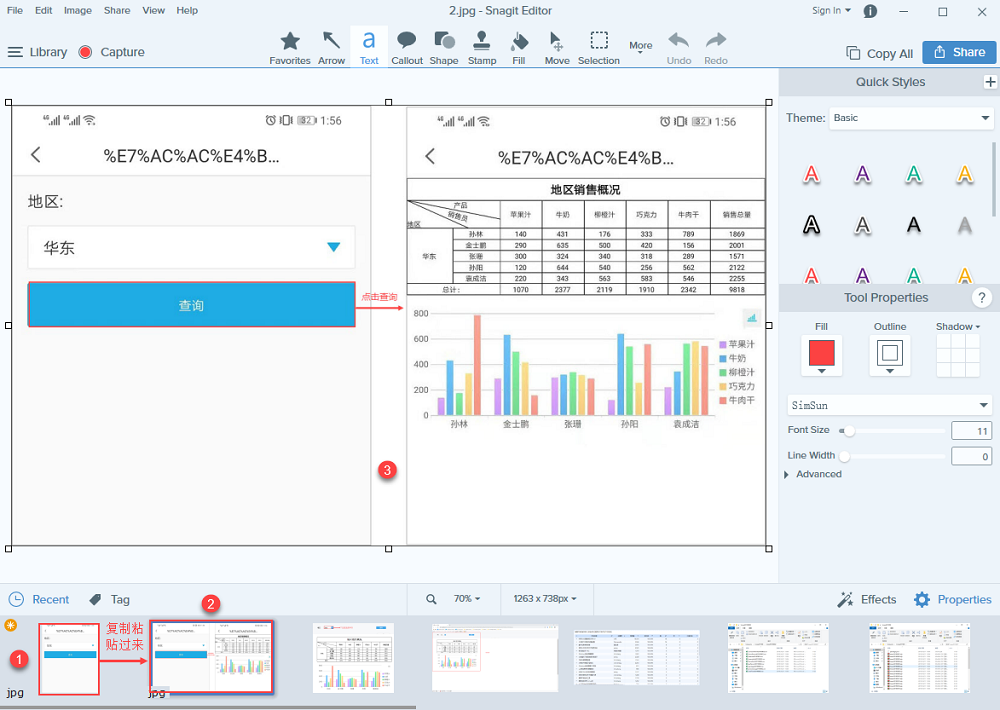Expand the Advanced section
This screenshot has width=1000, height=710.
pyautogui.click(x=812, y=474)
